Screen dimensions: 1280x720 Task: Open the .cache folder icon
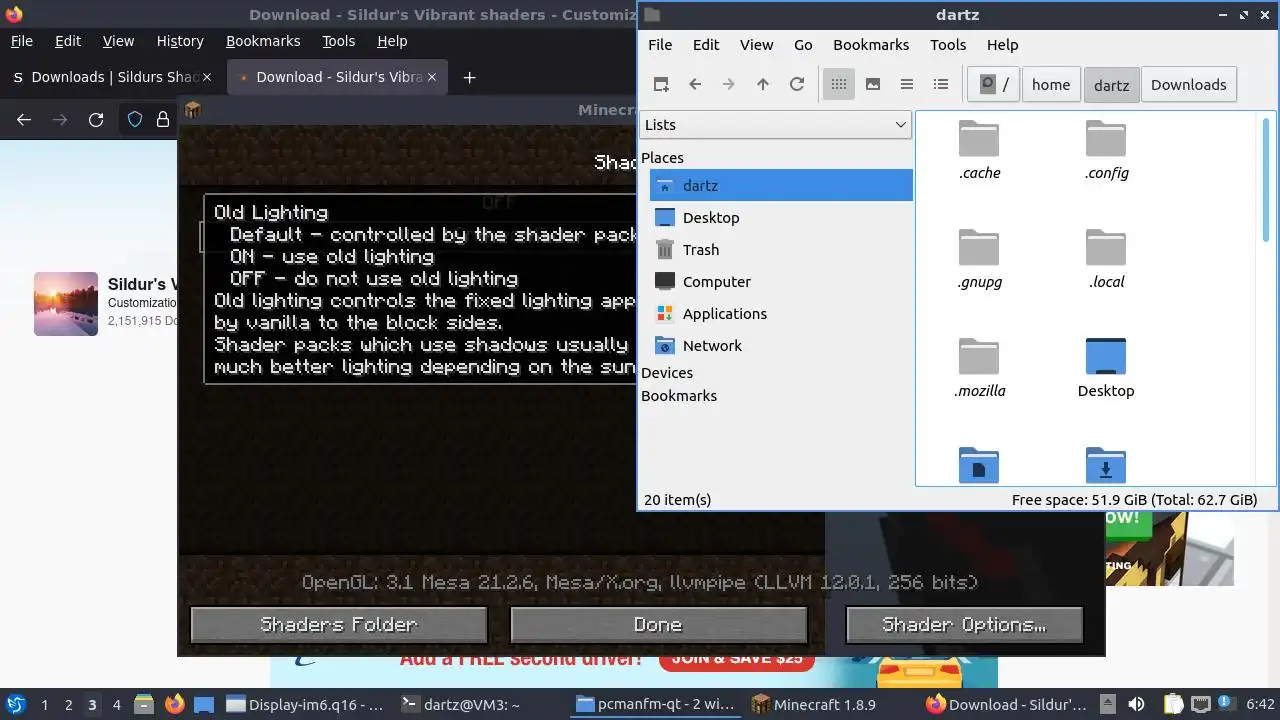pyautogui.click(x=979, y=139)
